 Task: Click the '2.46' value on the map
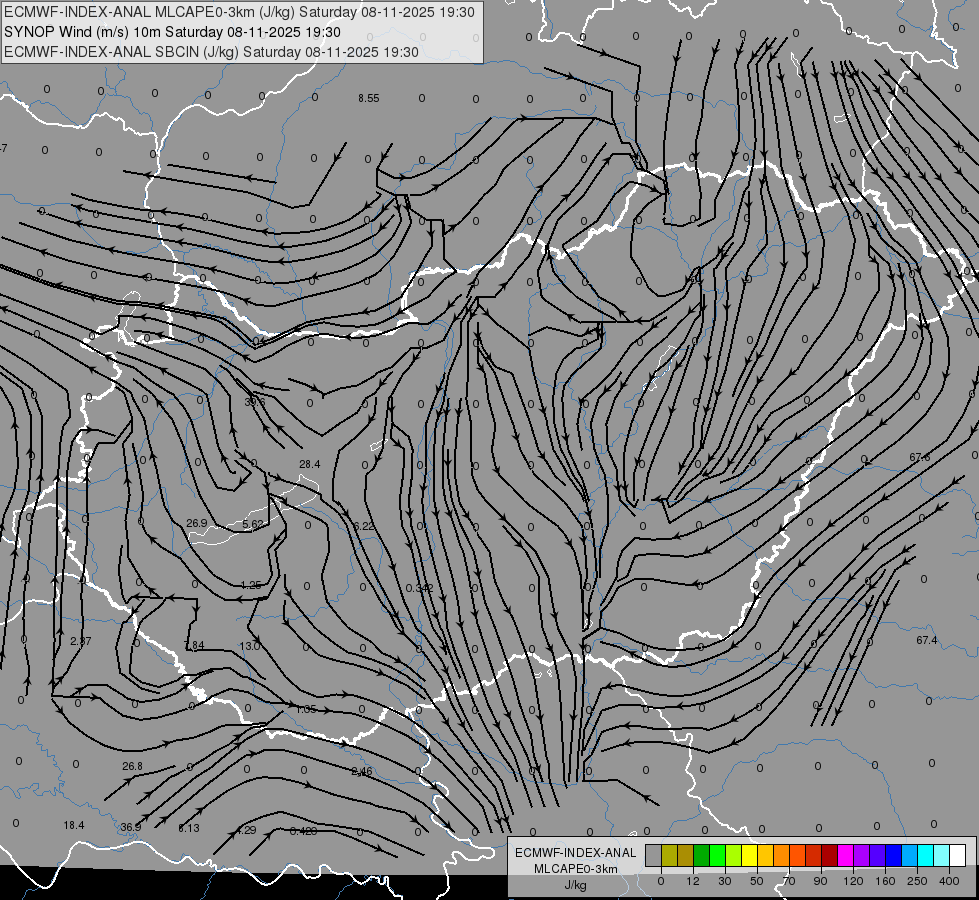(362, 771)
